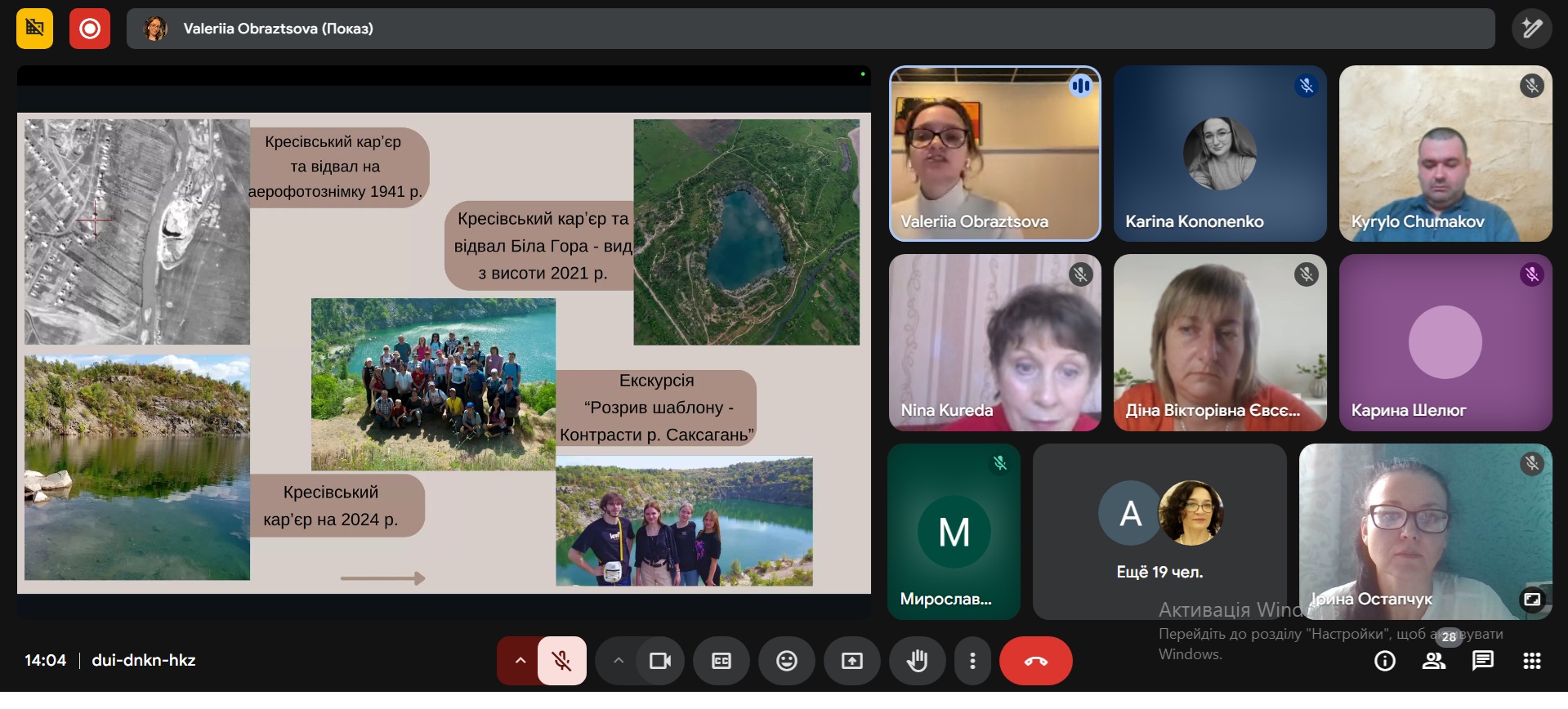Select Kyrylo Chumakov's video tile

click(x=1445, y=154)
